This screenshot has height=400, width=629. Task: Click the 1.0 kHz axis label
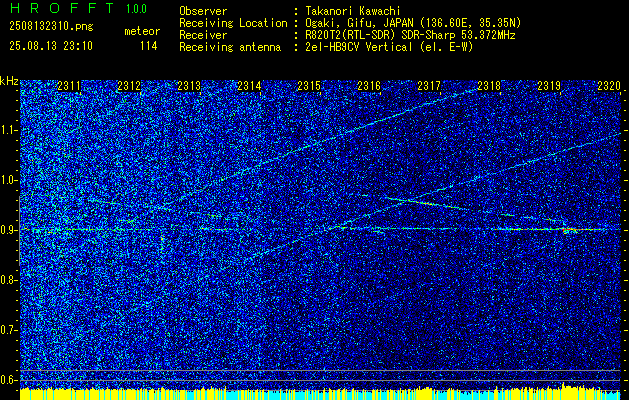tap(8, 180)
